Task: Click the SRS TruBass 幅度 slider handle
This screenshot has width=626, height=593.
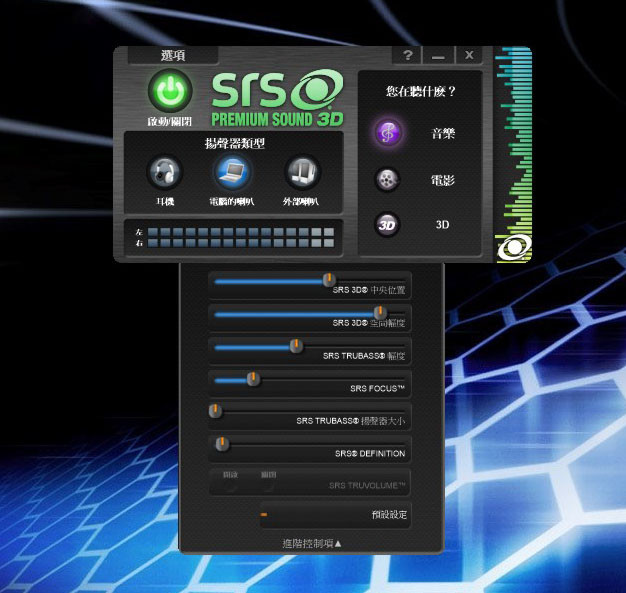Action: click(x=295, y=346)
